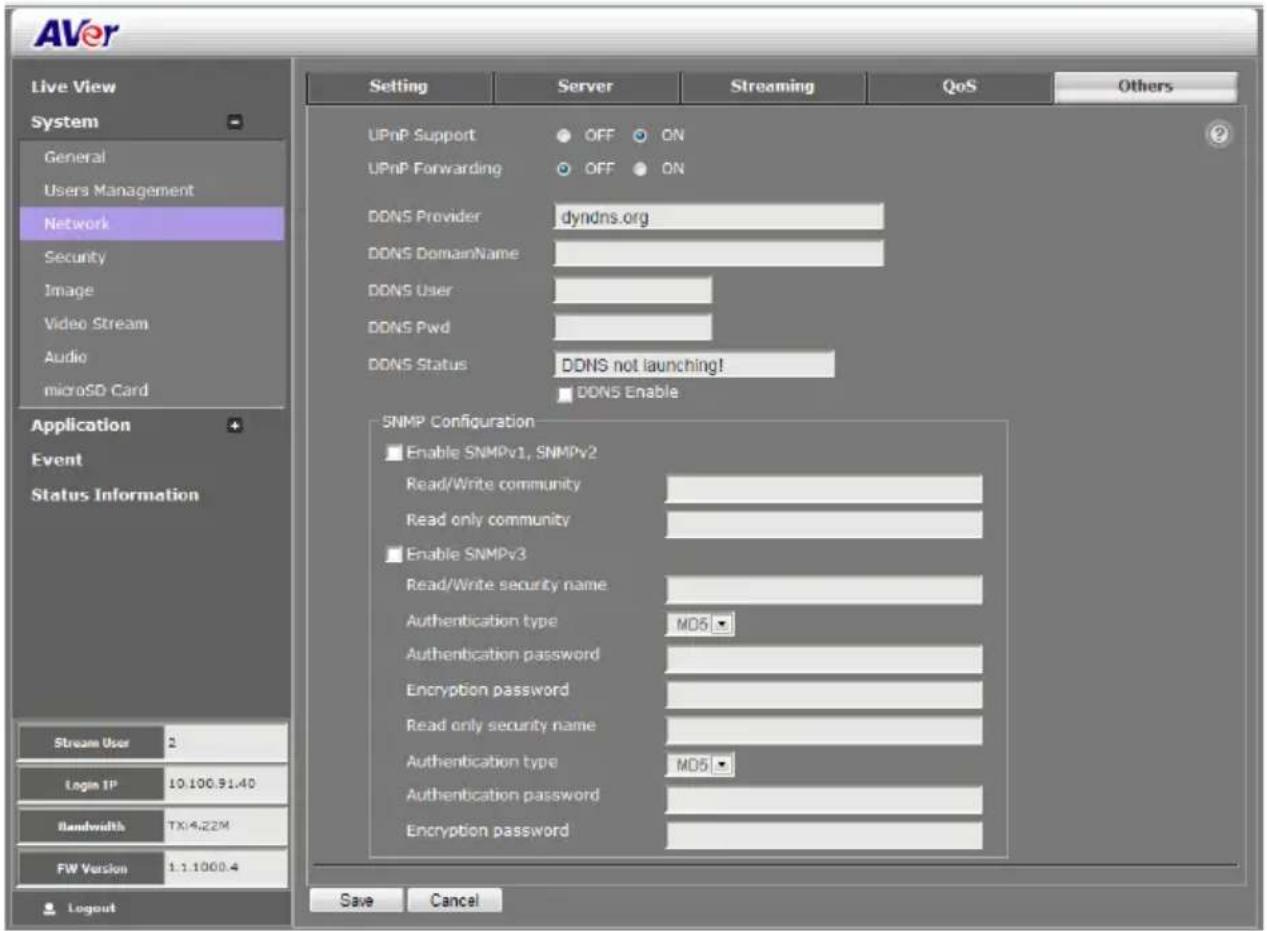Focus the DDNS Pwd field
The image size is (1267, 931).
click(633, 327)
